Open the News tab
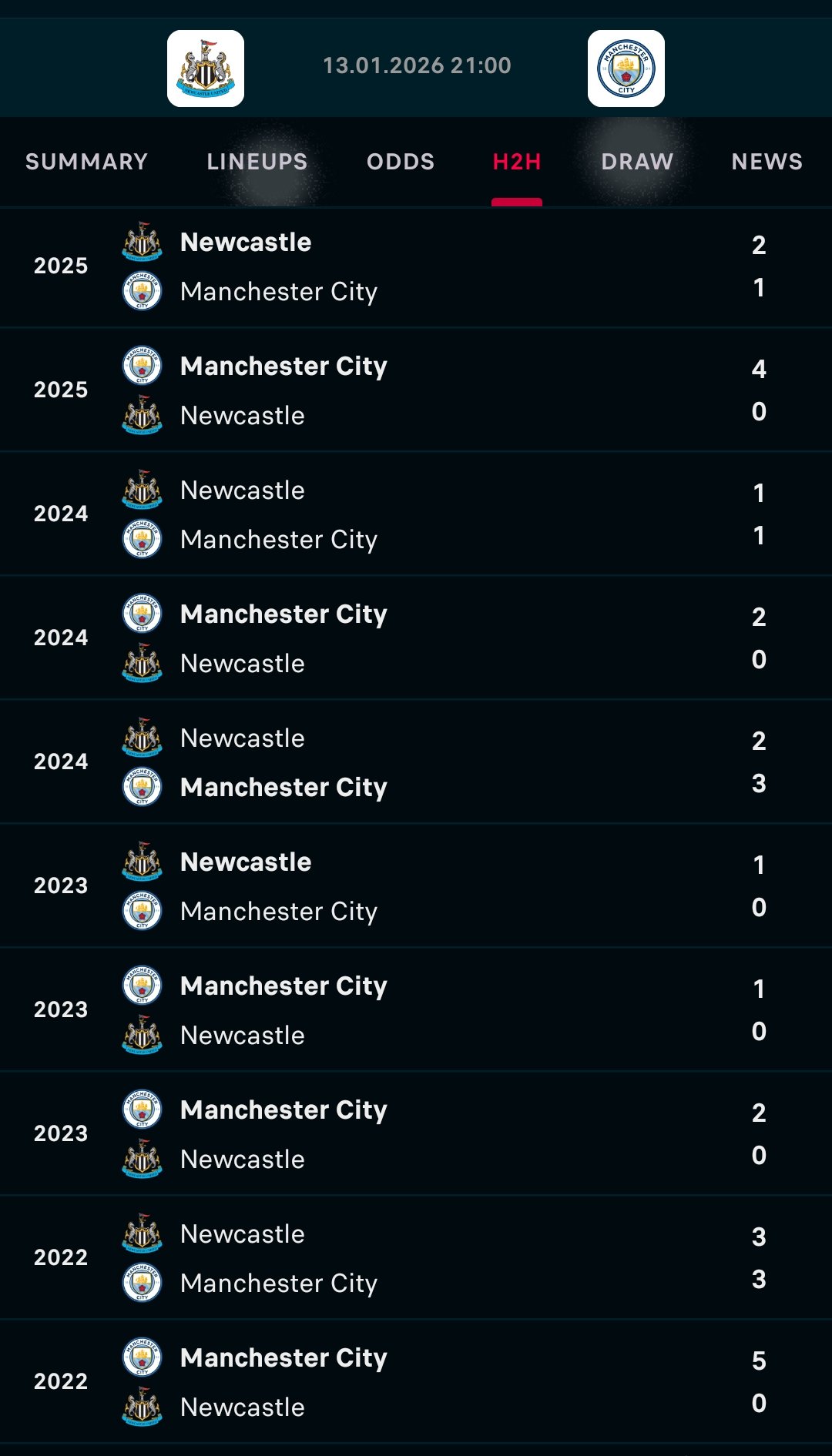The width and height of the screenshot is (832, 1456). click(x=767, y=162)
